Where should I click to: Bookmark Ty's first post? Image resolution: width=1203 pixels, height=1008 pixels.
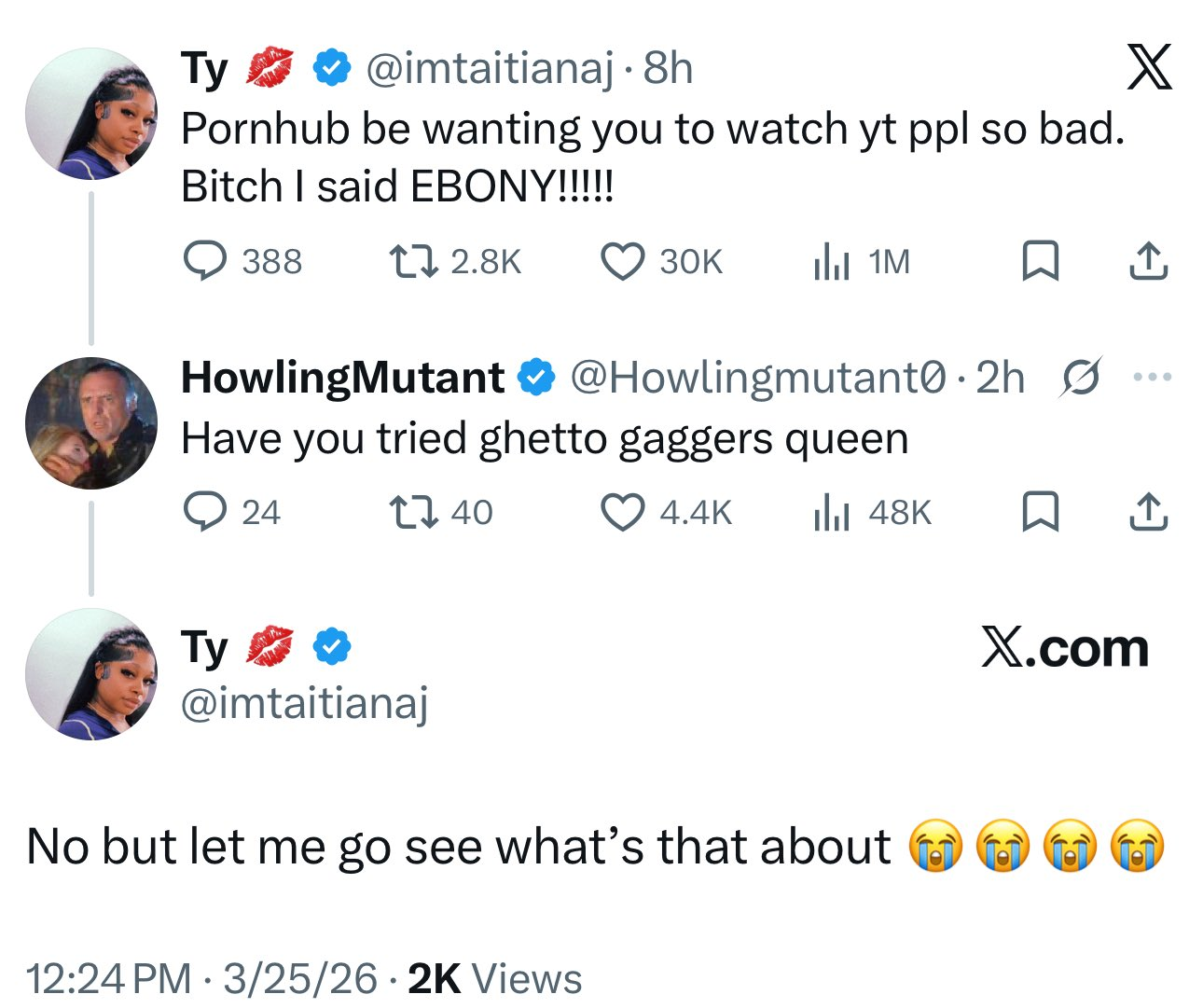(1040, 261)
